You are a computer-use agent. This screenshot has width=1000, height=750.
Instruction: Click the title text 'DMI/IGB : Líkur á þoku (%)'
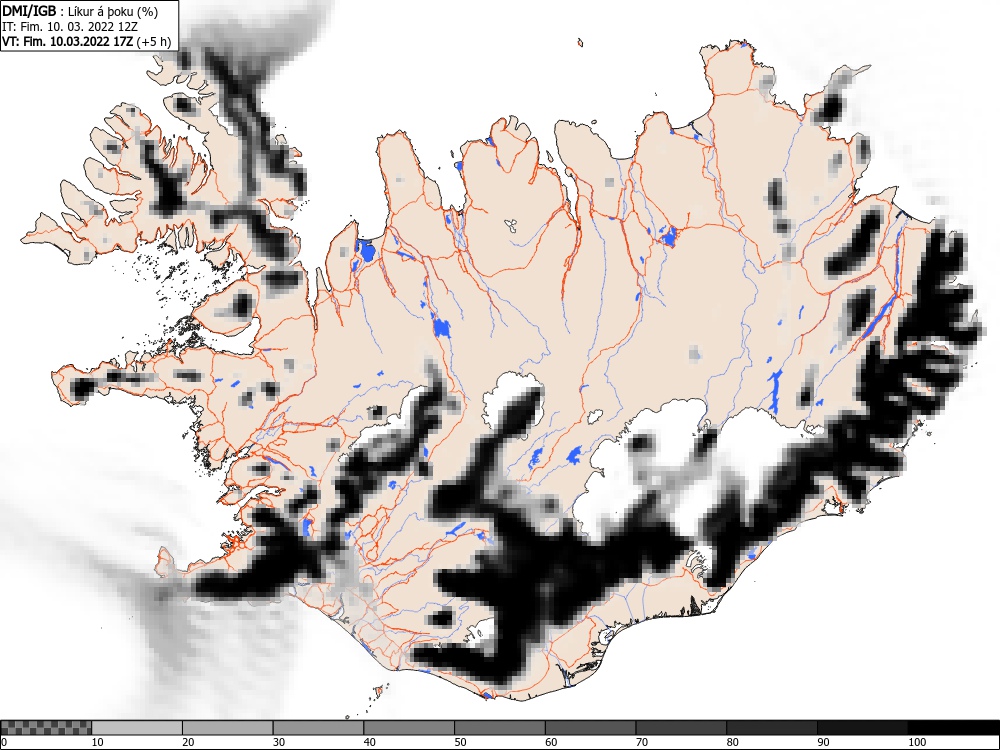pyautogui.click(x=80, y=11)
